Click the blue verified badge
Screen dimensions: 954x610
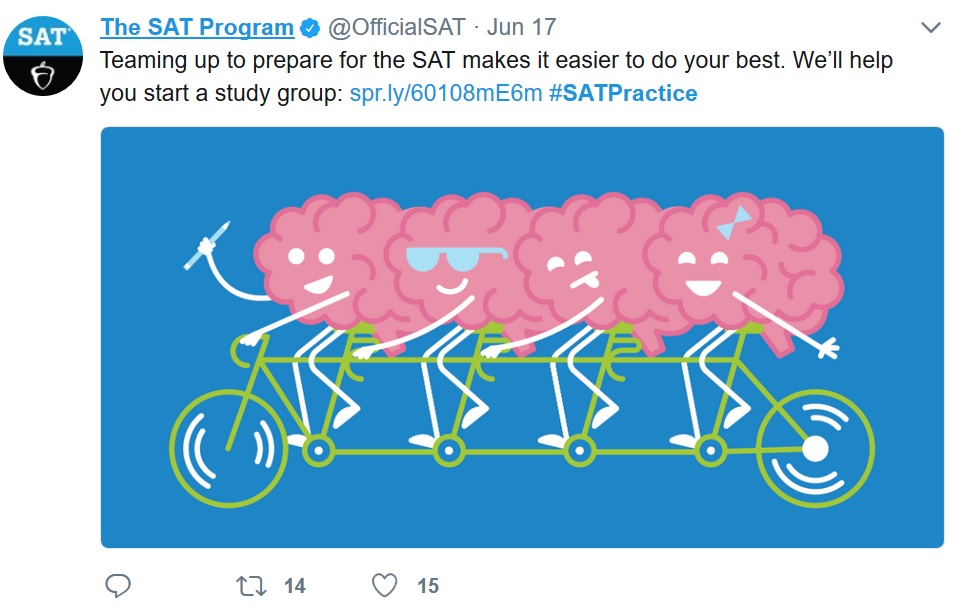coord(310,28)
